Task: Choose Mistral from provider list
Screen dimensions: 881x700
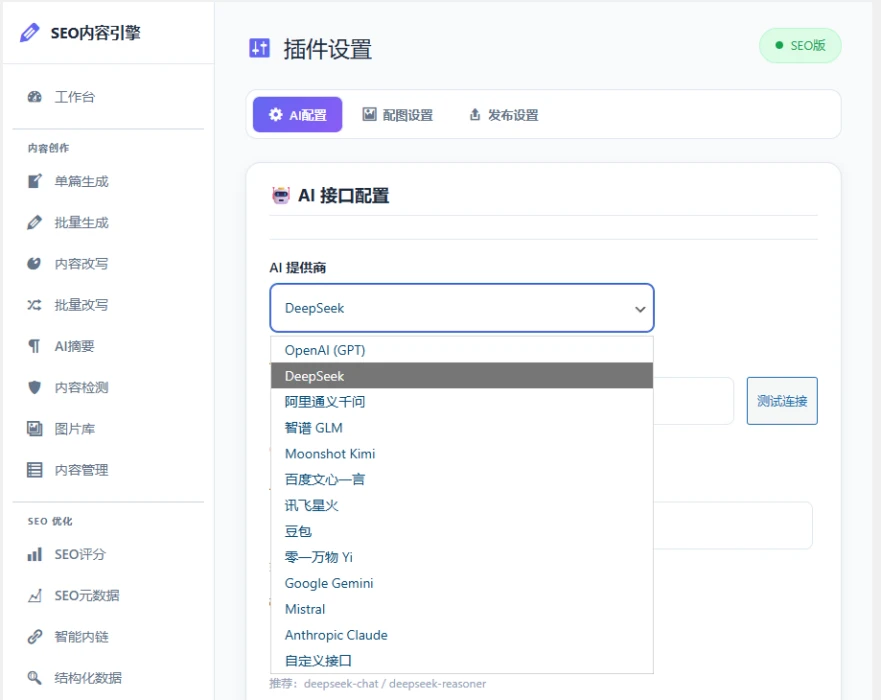Action: (462, 609)
